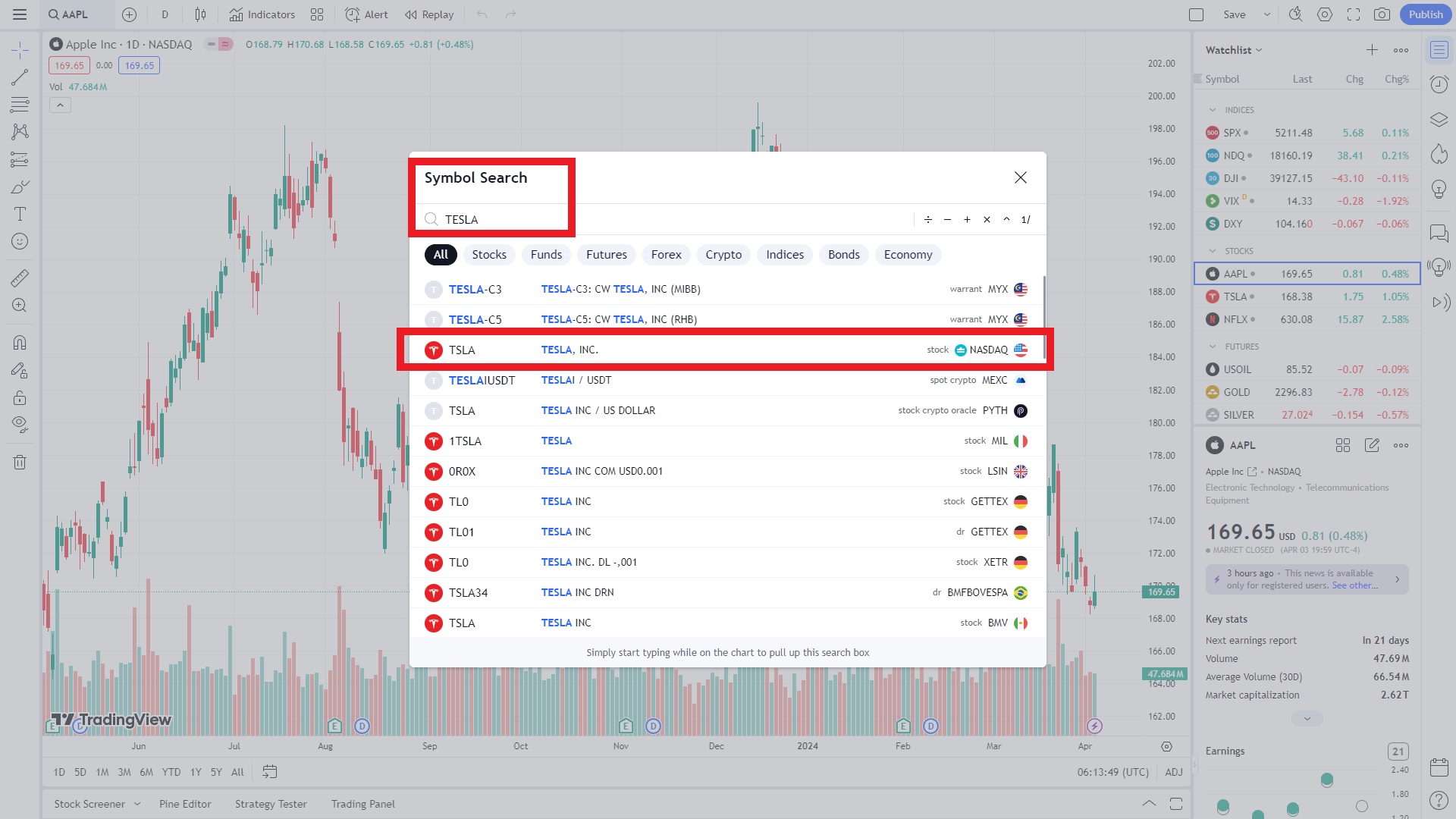Toggle lock all drawings tool
The height and width of the screenshot is (819, 1456).
tap(20, 397)
